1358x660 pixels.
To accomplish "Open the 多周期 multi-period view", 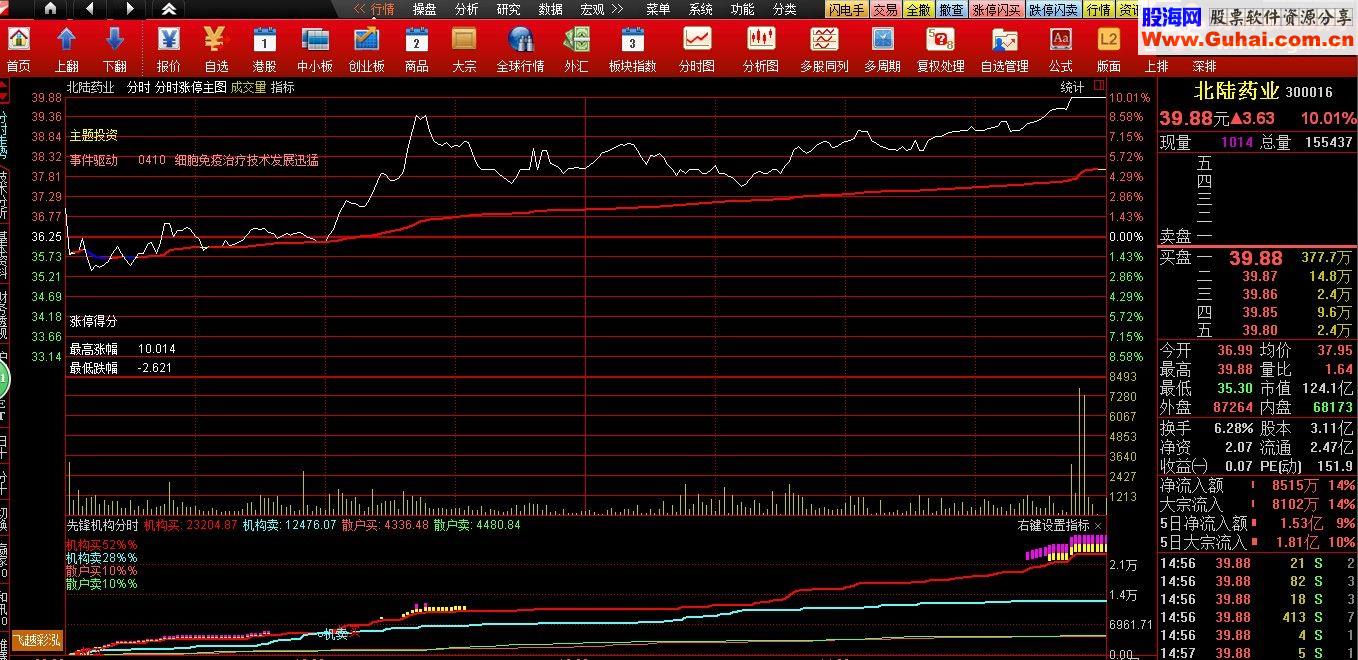I will (x=882, y=49).
